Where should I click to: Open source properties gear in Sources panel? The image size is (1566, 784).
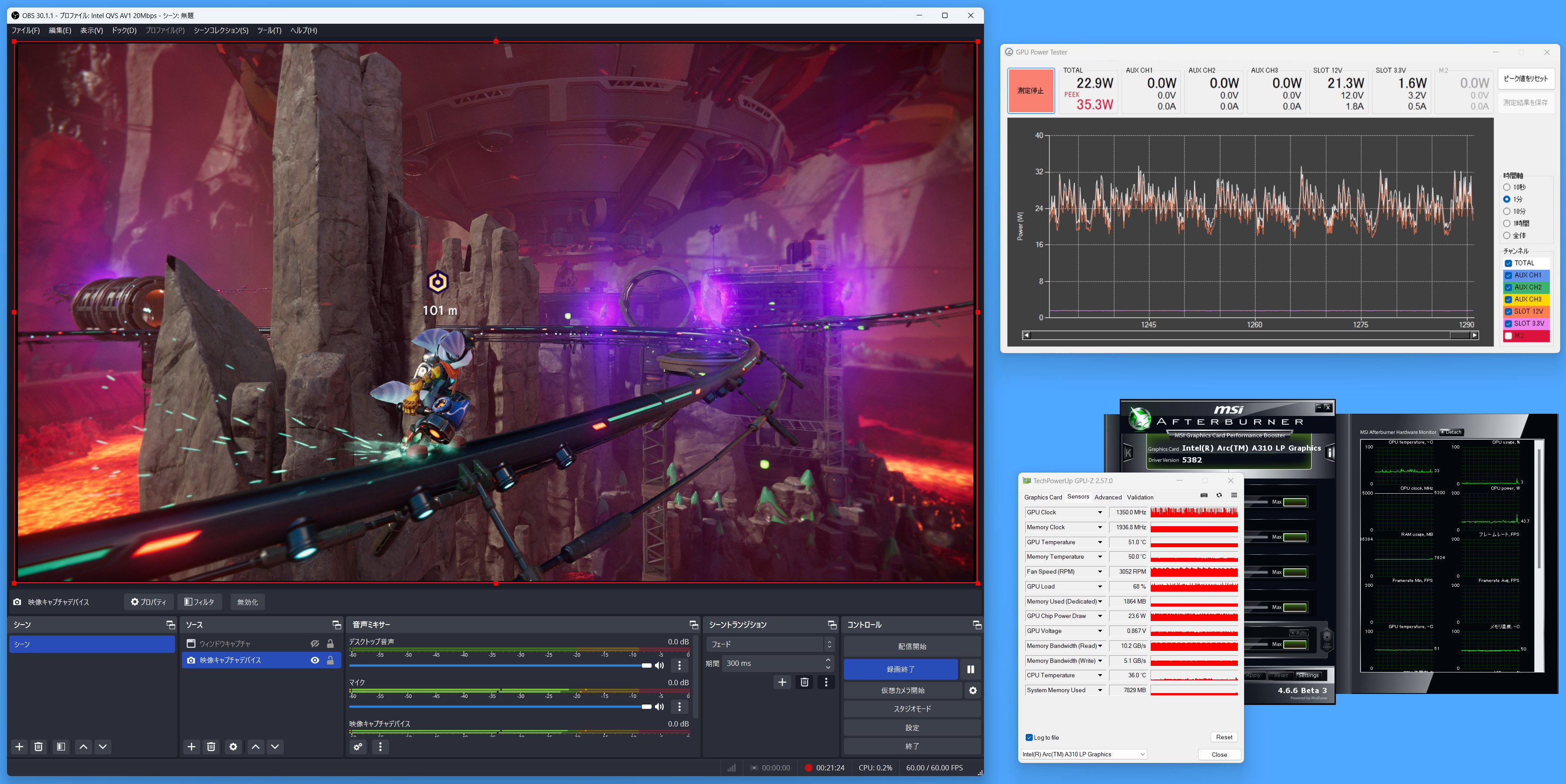pos(233,747)
